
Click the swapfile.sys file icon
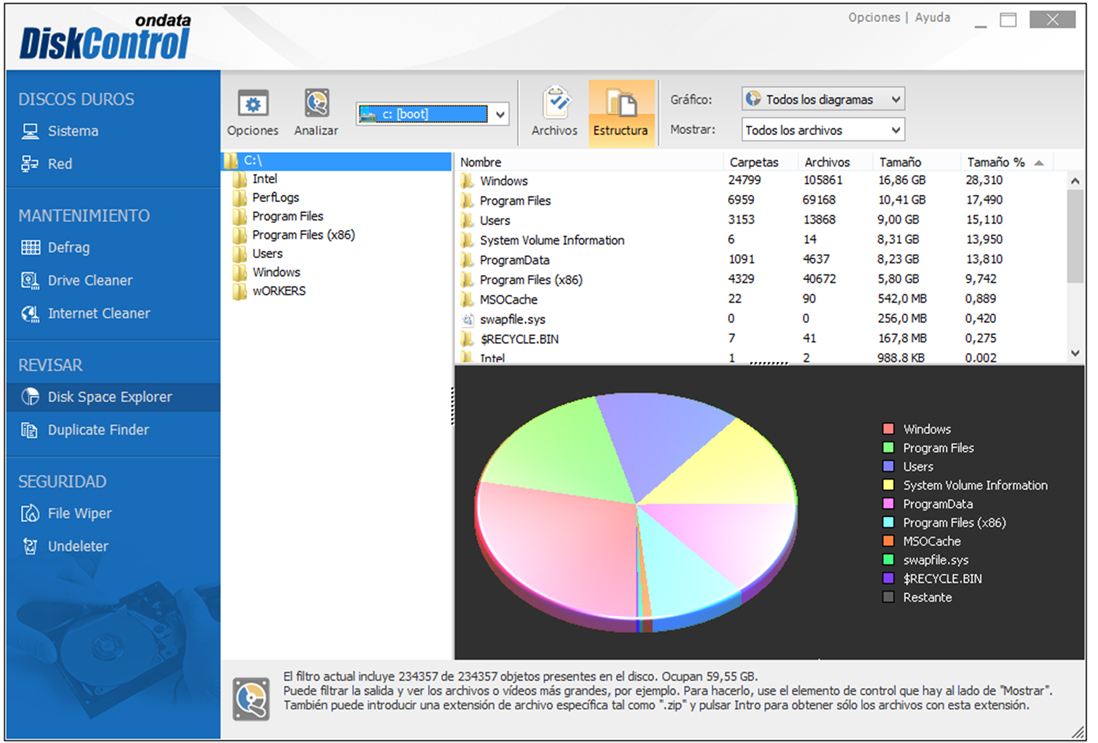click(468, 319)
